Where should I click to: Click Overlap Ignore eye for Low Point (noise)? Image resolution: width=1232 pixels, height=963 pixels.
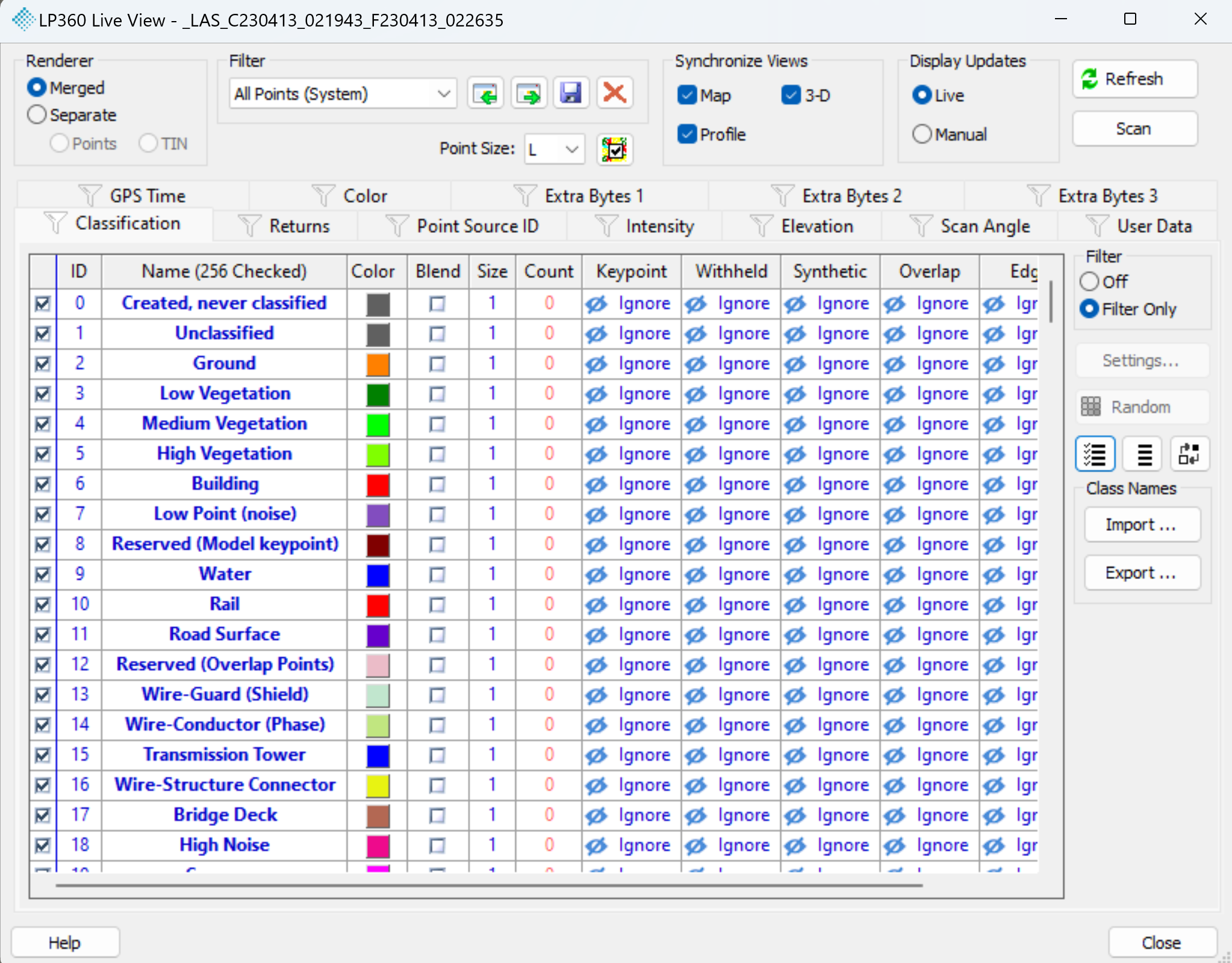[895, 515]
